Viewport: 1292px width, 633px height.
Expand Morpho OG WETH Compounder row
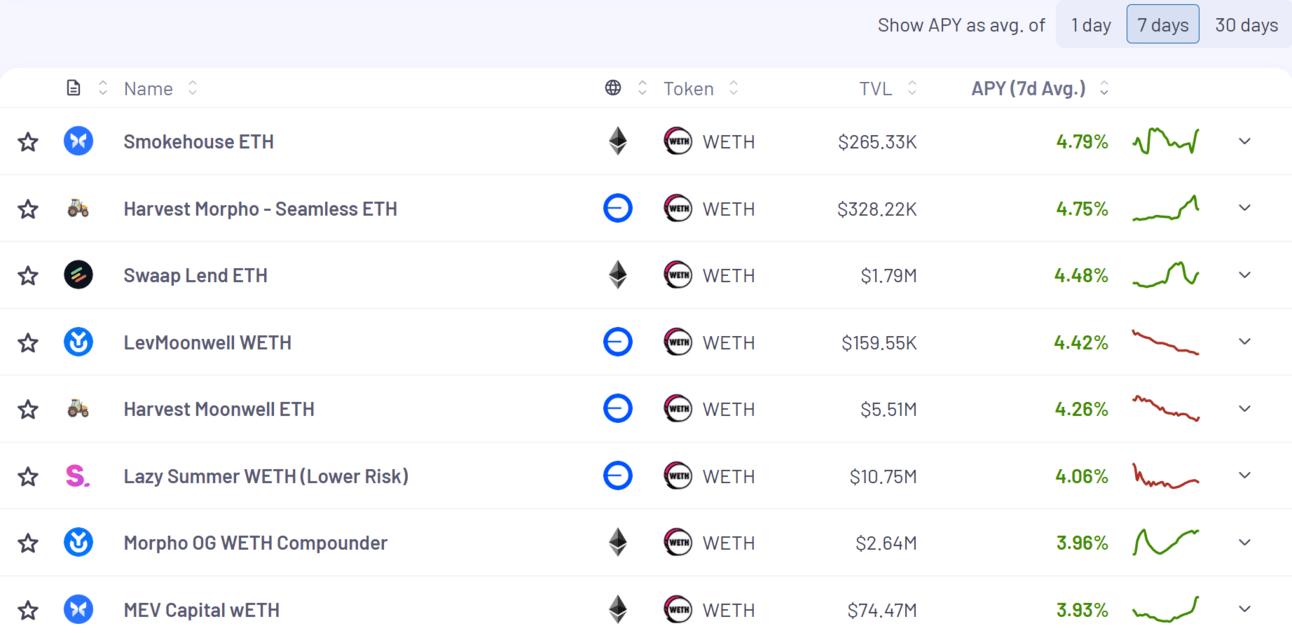pyautogui.click(x=1245, y=543)
